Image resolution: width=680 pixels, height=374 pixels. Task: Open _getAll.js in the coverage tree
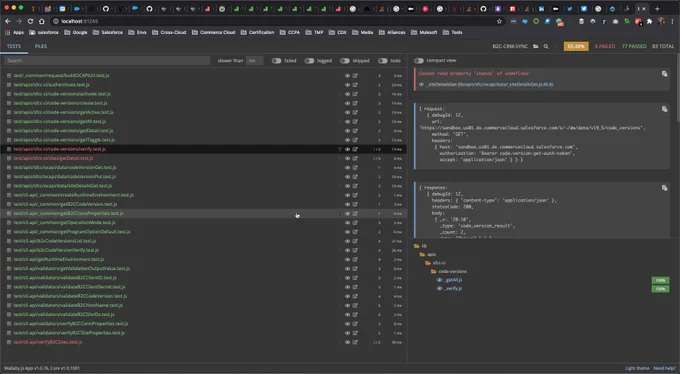click(453, 280)
